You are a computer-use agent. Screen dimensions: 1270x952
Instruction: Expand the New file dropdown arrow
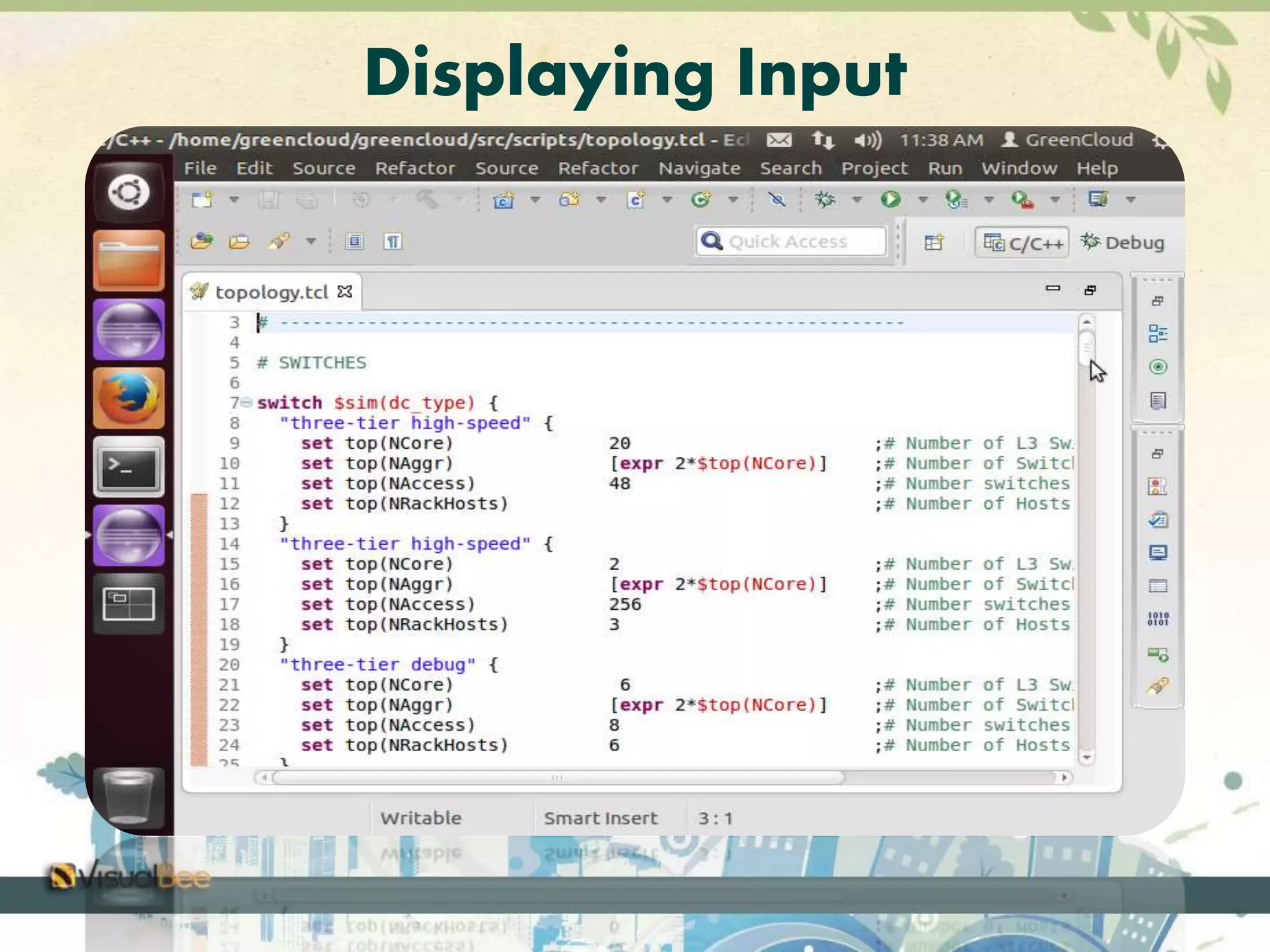pyautogui.click(x=234, y=200)
